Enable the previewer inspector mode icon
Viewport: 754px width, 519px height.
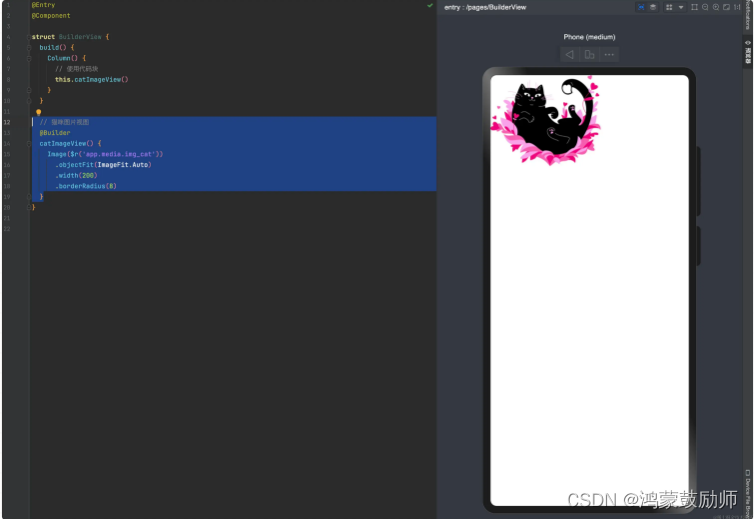click(x=641, y=7)
